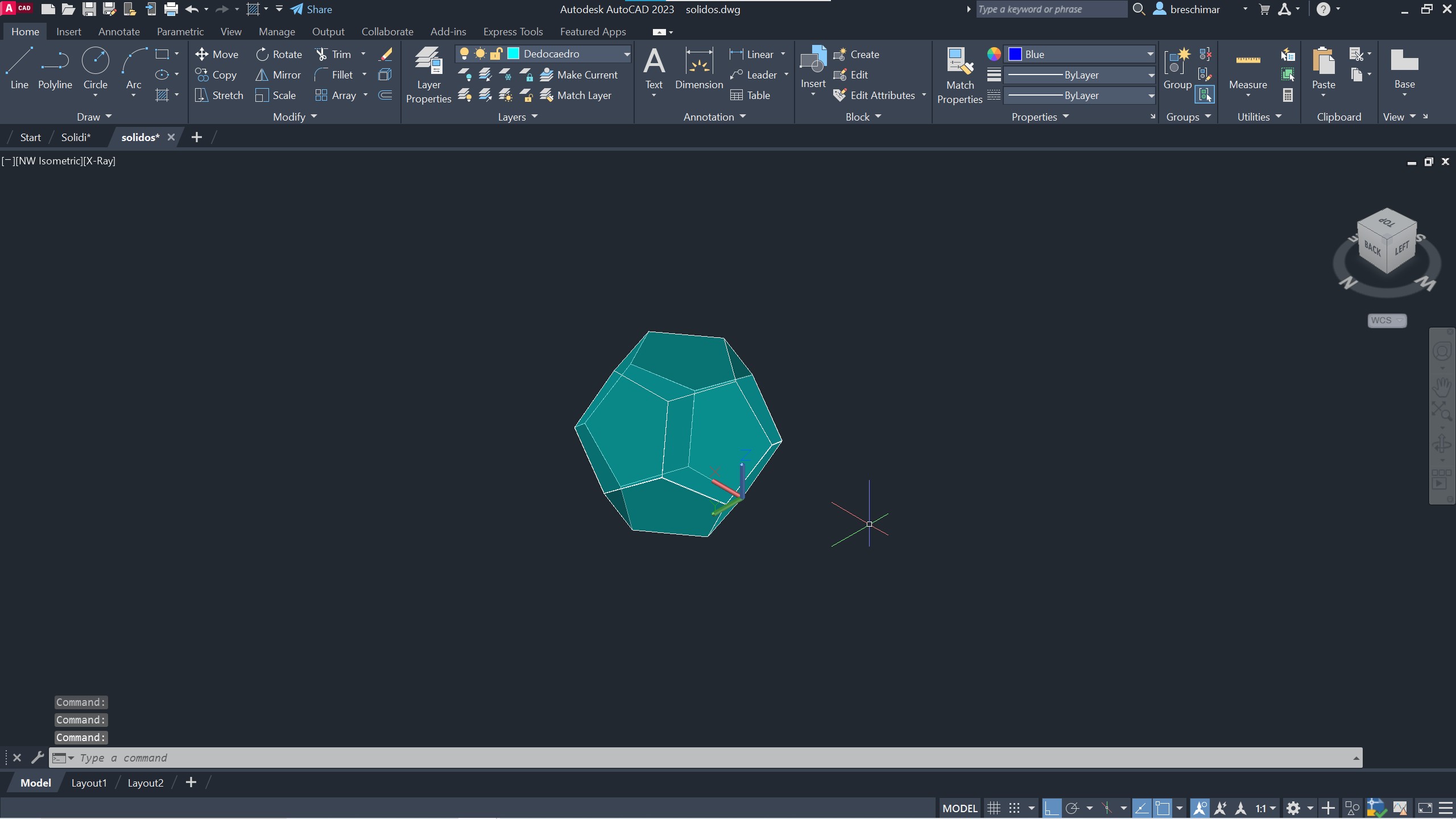Open the Group tool
Image resolution: width=1456 pixels, height=819 pixels.
click(x=1177, y=69)
